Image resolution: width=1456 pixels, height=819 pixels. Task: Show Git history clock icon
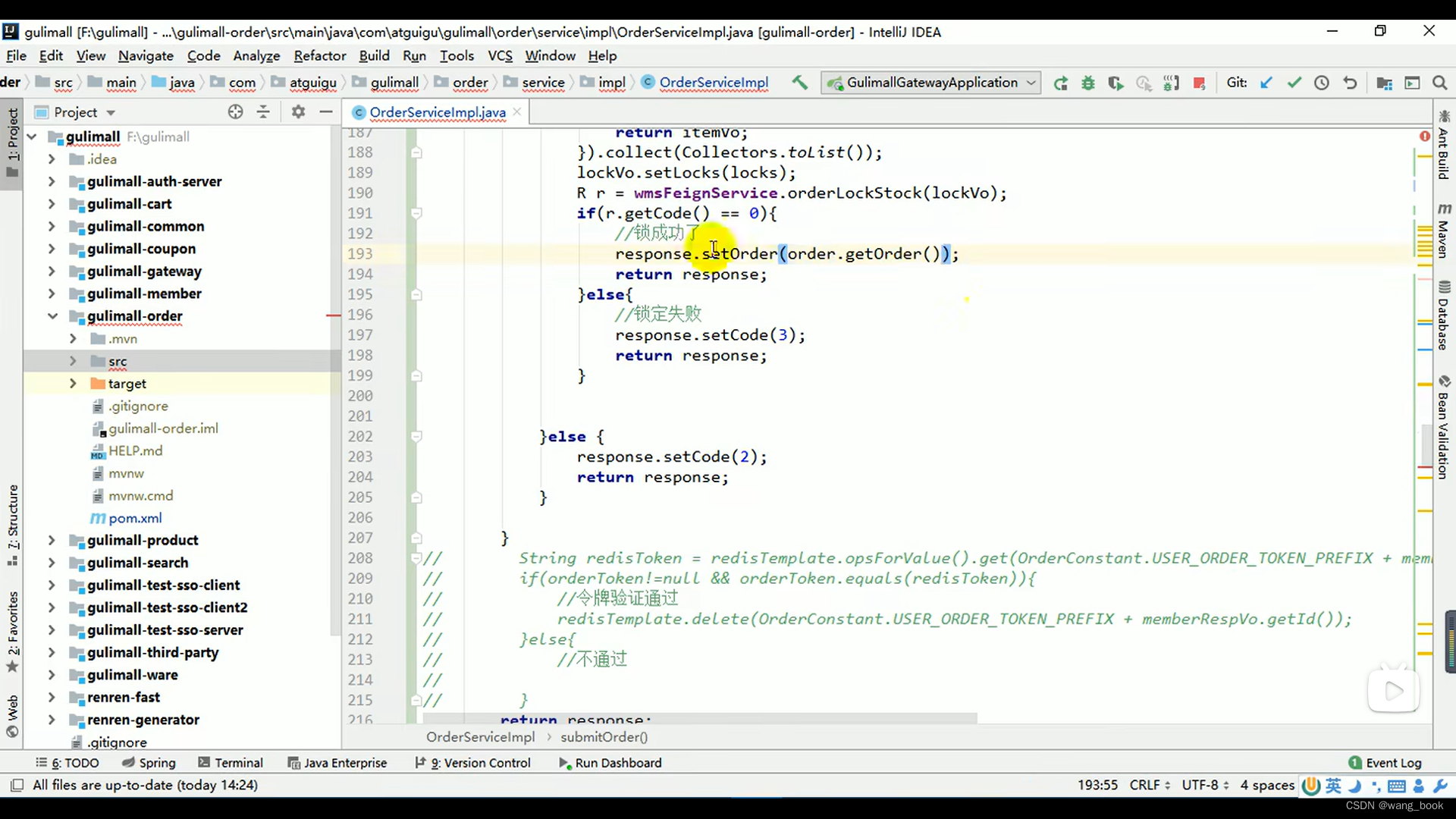pos(1322,83)
